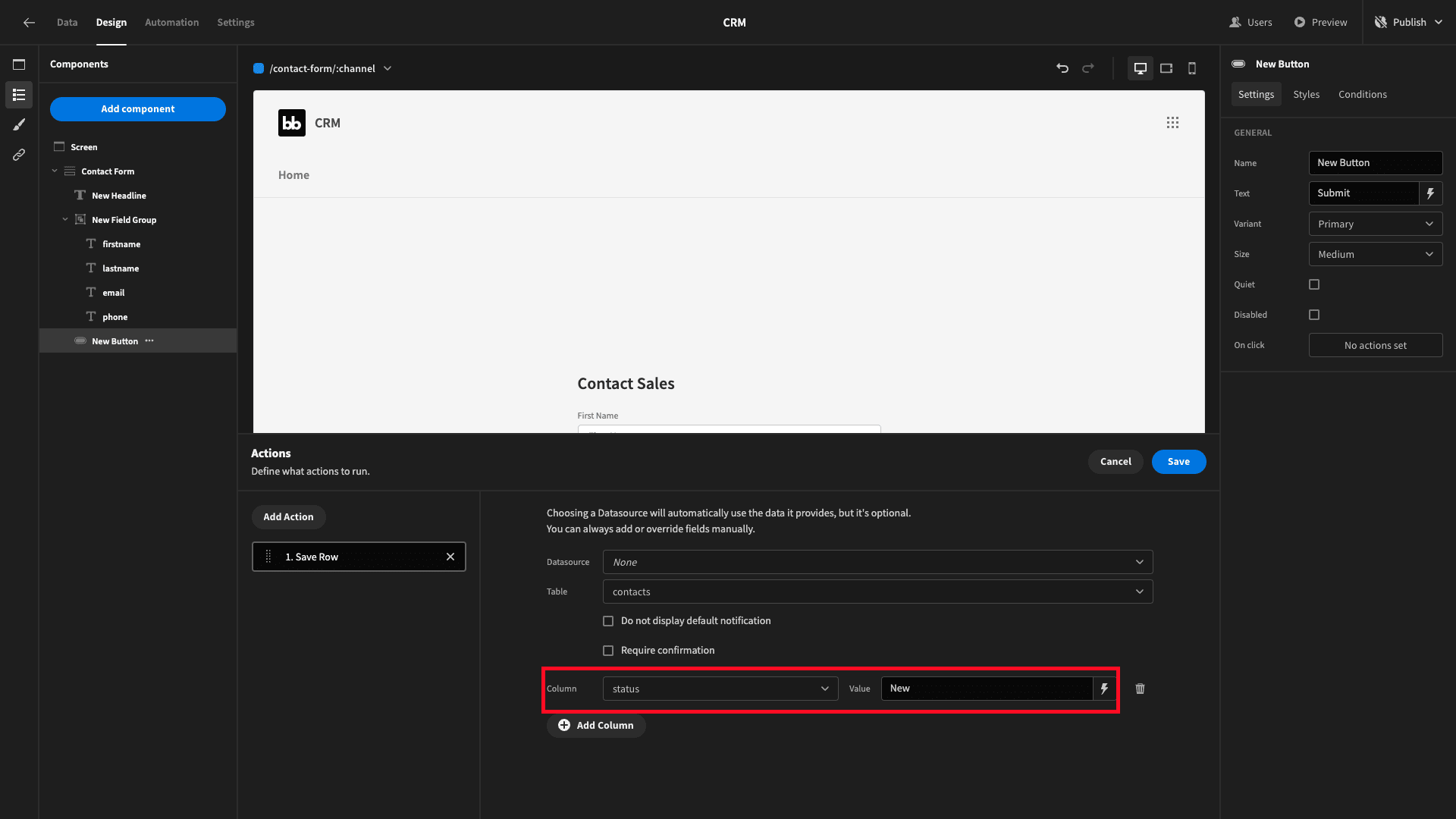Select the Screen tree item

pos(83,147)
